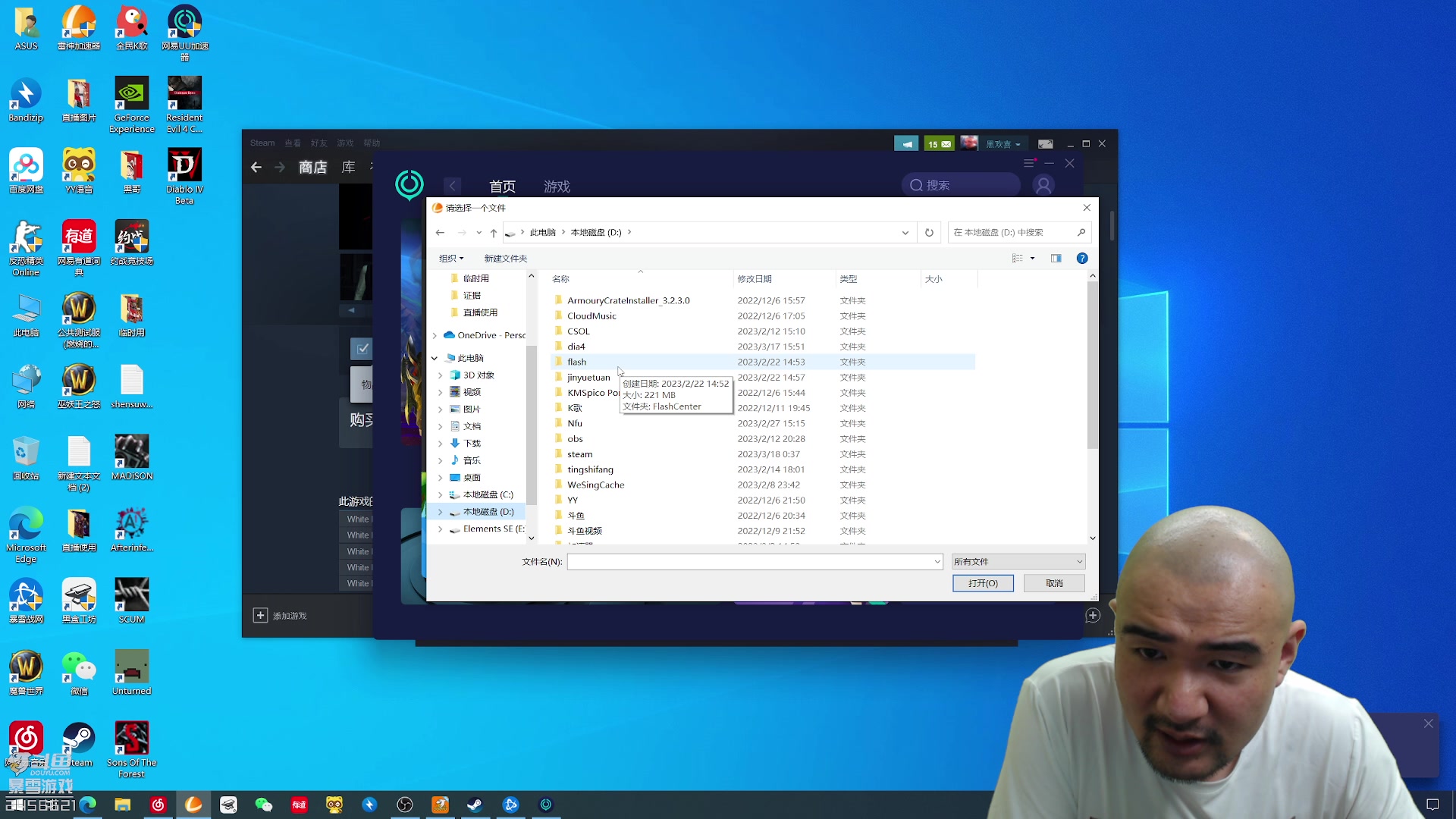Select 桌面 desktop in navigation tree
This screenshot has width=1456, height=819.
[472, 478]
